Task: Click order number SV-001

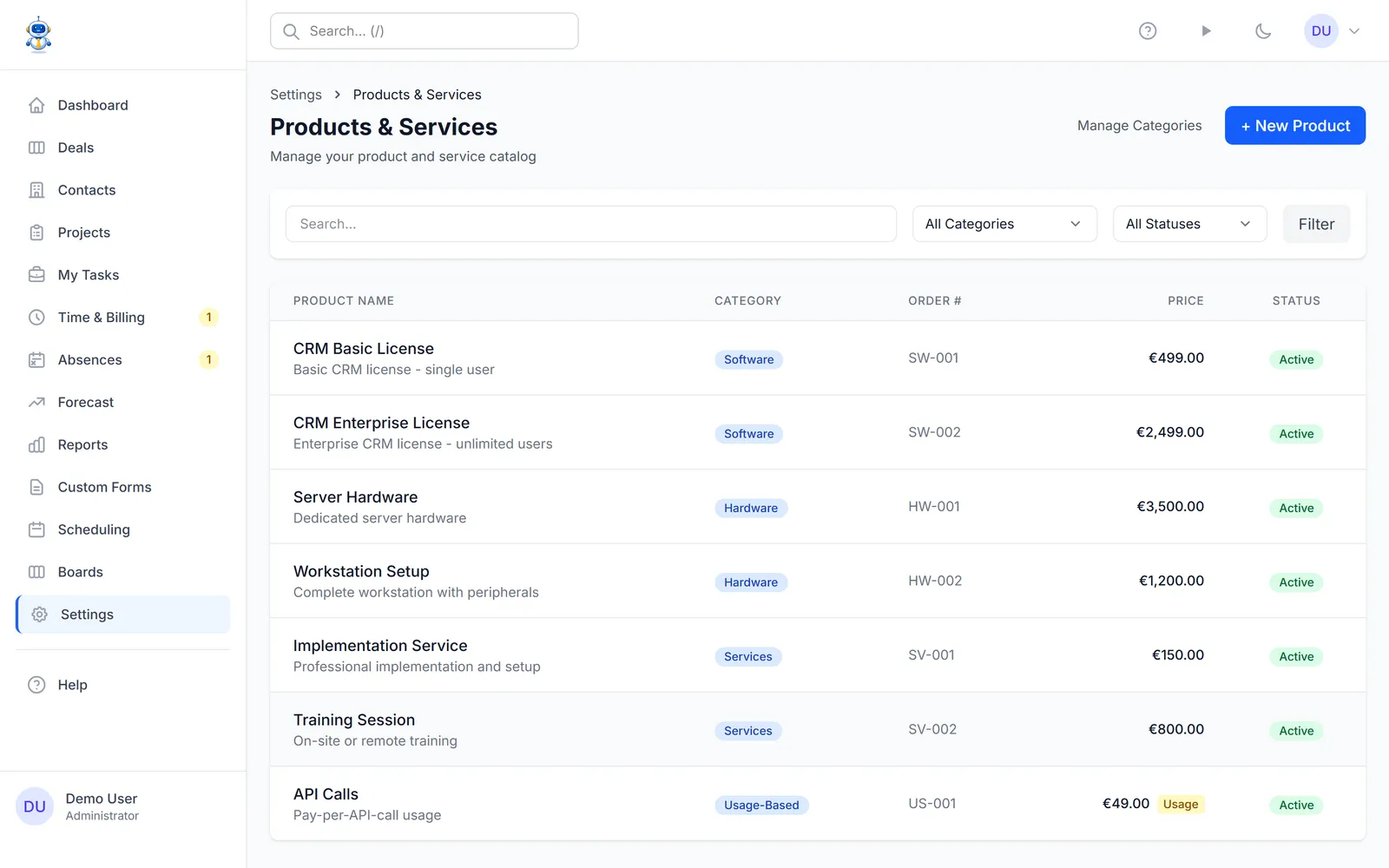Action: 931,655
